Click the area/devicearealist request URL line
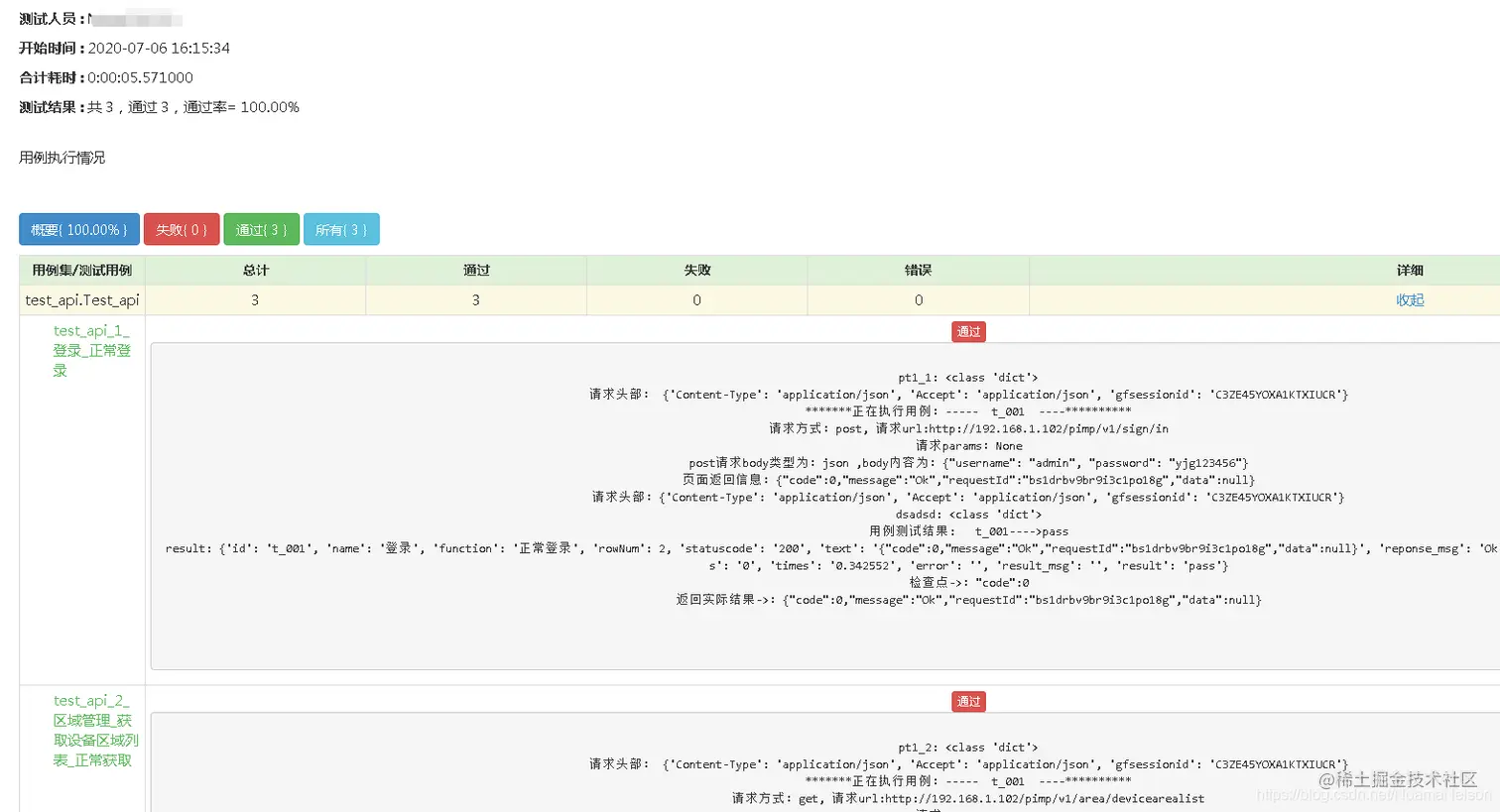This screenshot has width=1500, height=812. [x=968, y=798]
